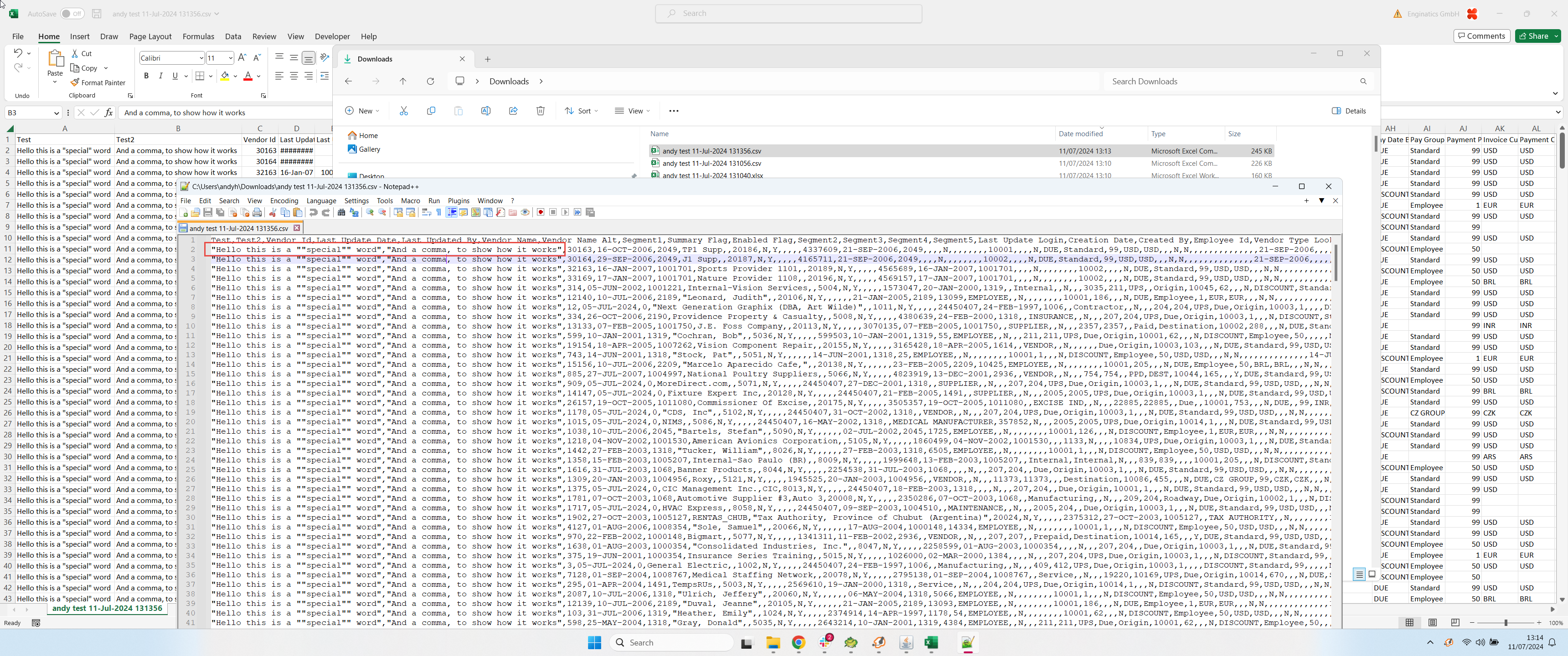Toggle Bold formatting in Excel ribbon
Screen dimensions: 1568x656
(146, 76)
